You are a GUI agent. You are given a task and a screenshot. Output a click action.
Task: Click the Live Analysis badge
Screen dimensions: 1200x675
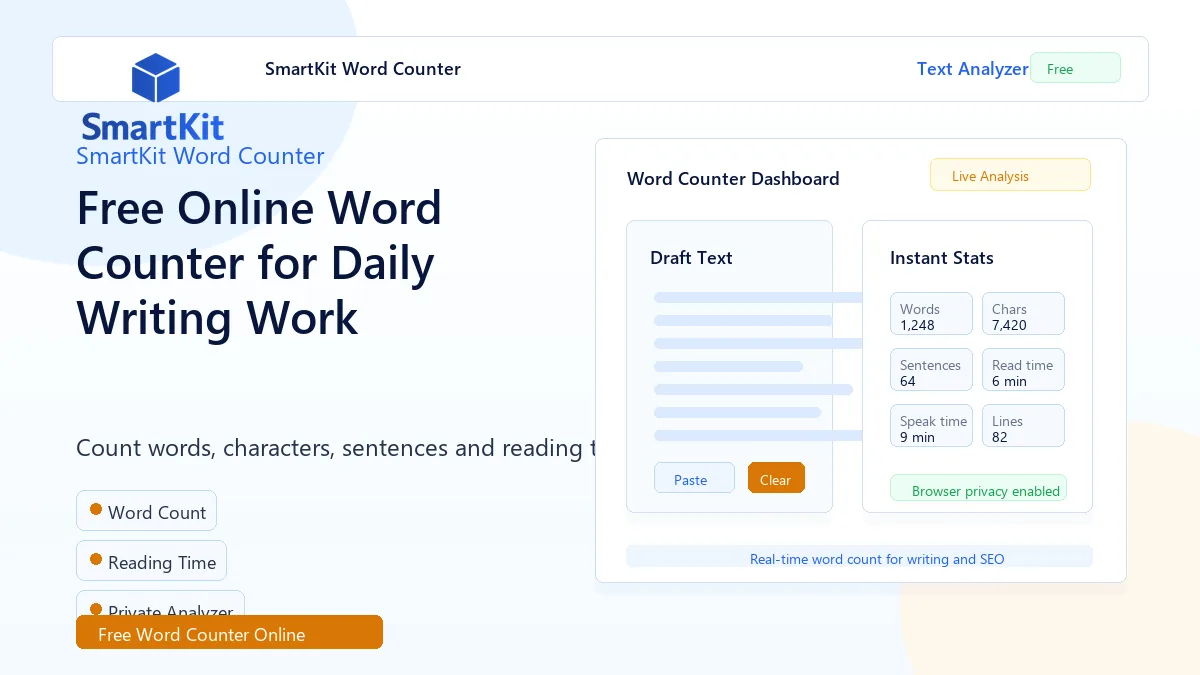click(1010, 175)
